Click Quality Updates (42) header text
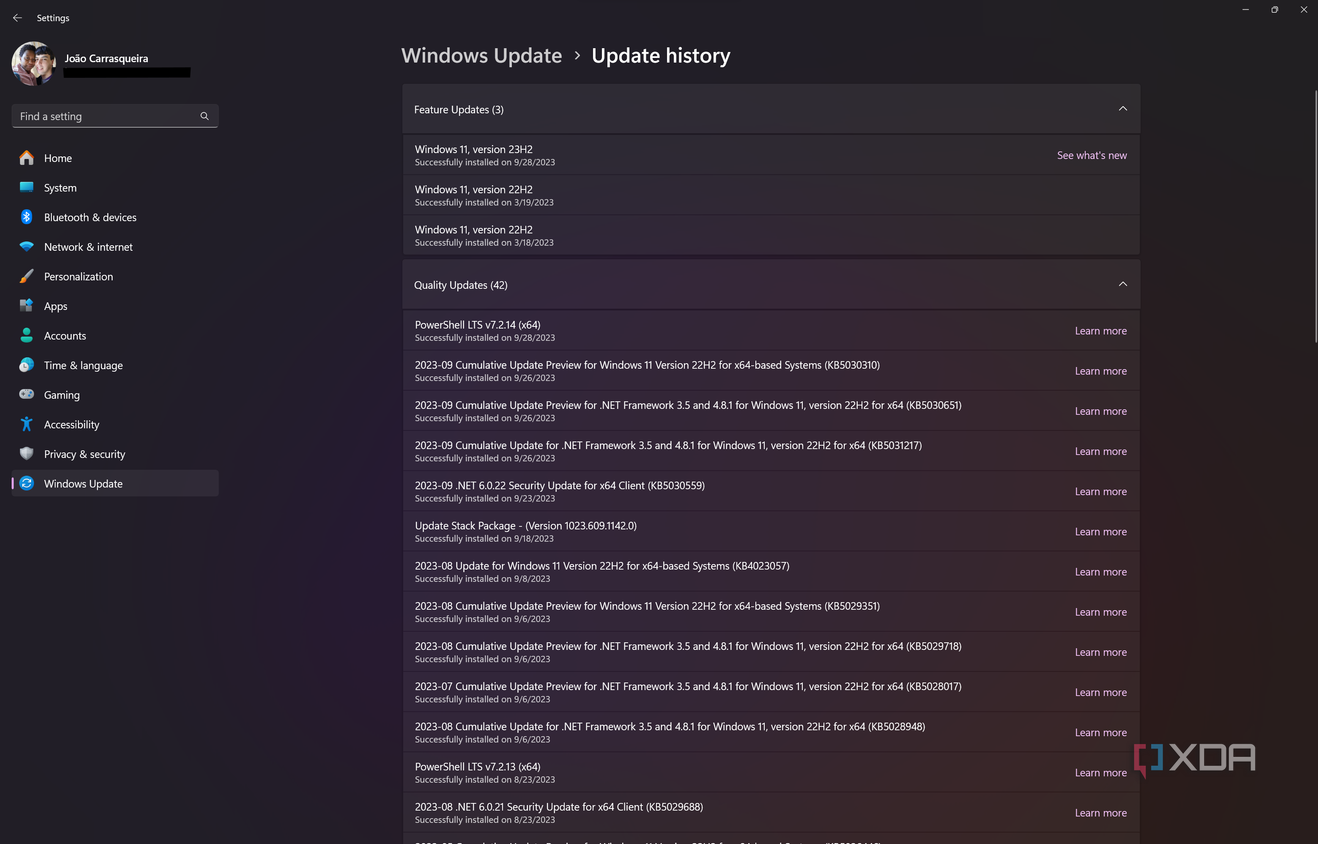This screenshot has width=1318, height=844. 461,285
